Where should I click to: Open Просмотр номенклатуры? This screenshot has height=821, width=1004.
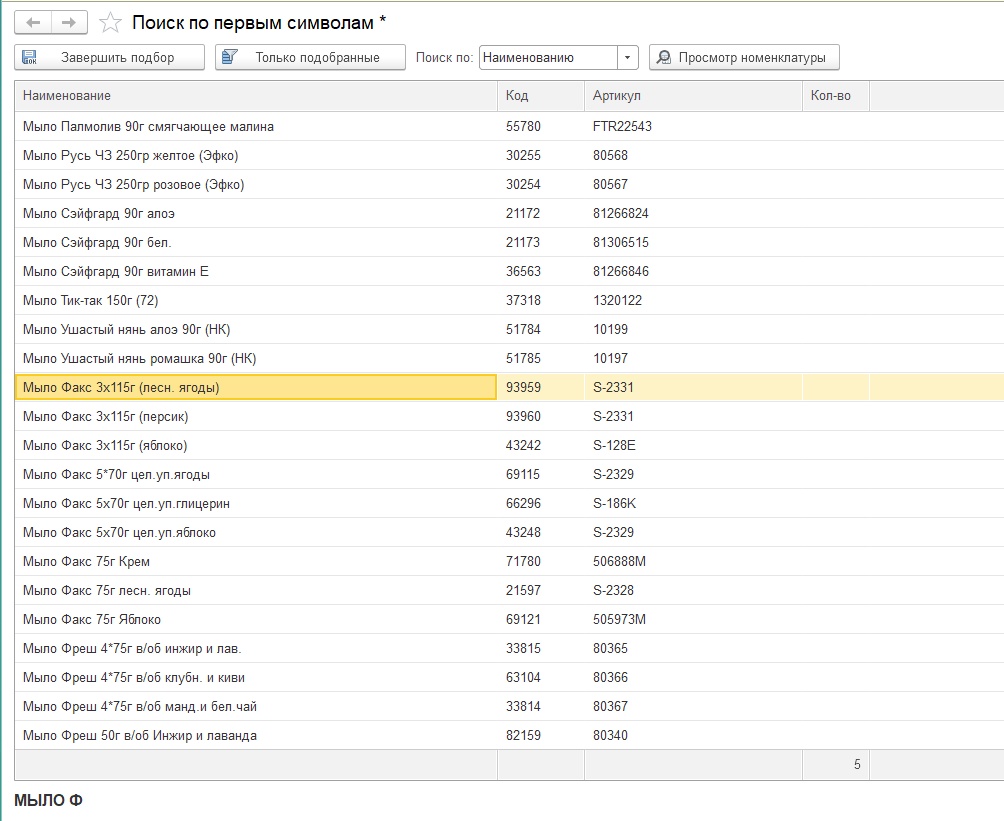(x=744, y=57)
